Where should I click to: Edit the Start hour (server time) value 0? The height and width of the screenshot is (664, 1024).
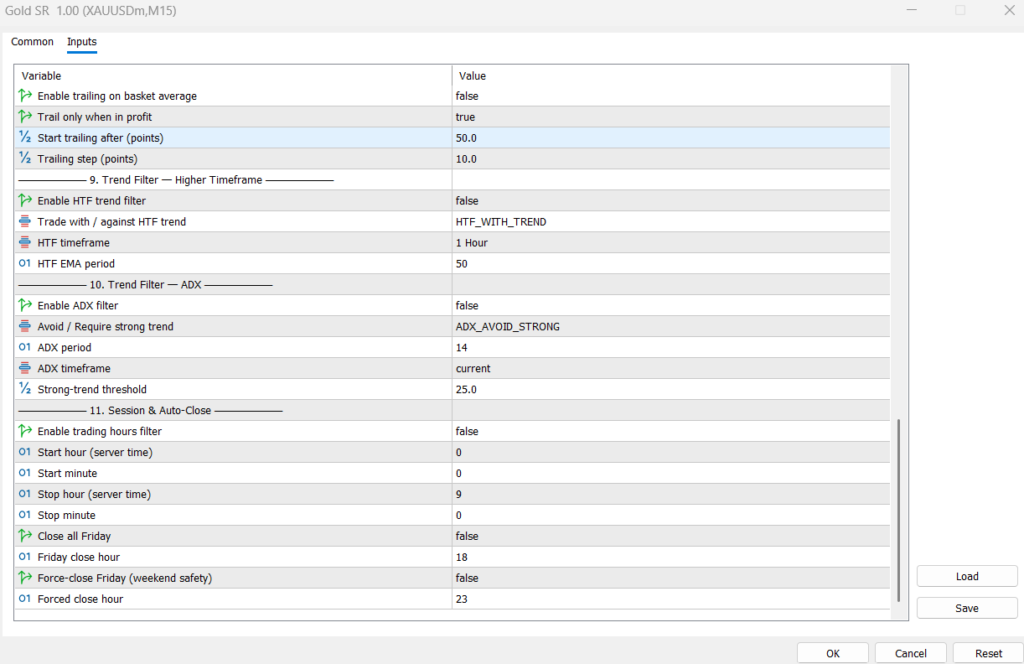click(671, 452)
